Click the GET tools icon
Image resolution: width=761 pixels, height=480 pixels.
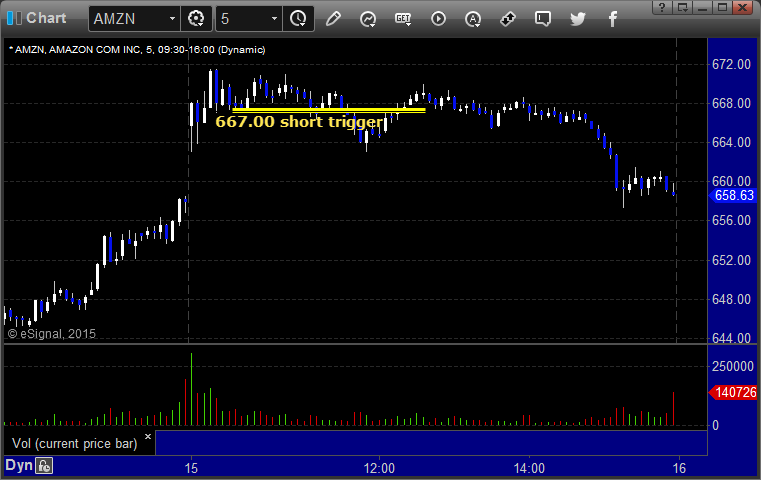tap(403, 19)
